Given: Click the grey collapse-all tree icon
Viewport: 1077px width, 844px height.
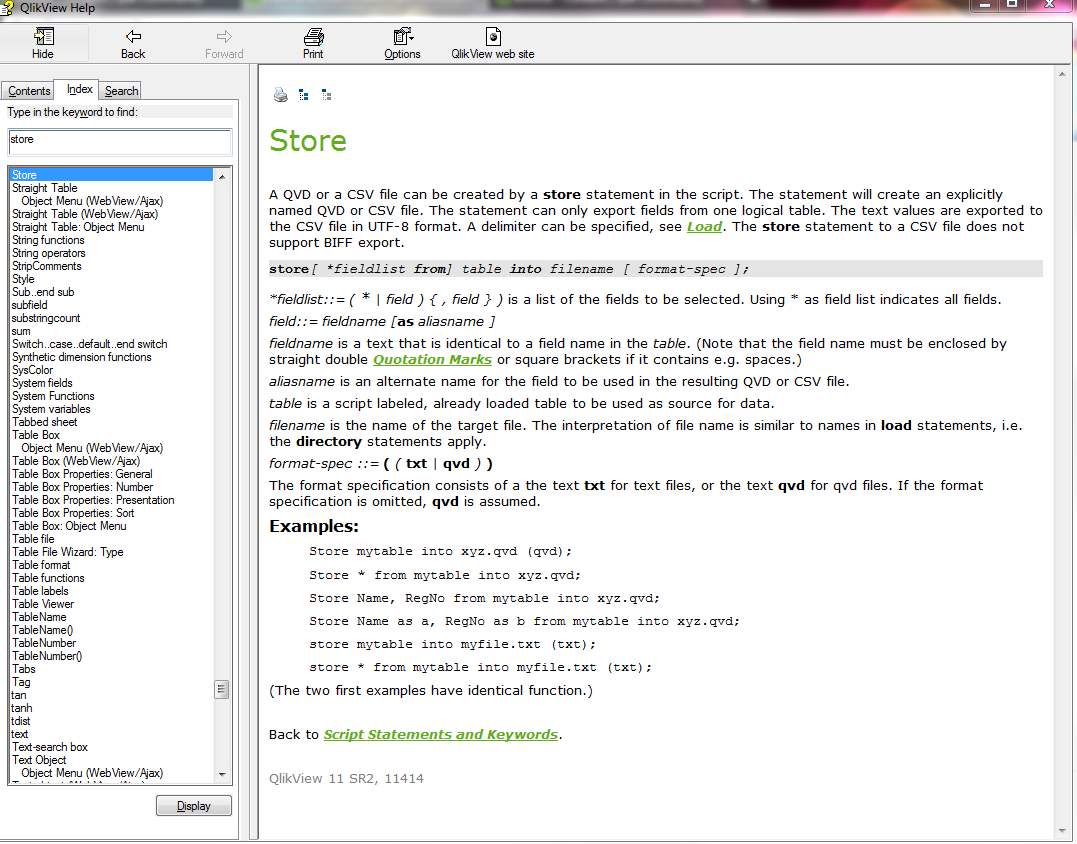Looking at the screenshot, I should click(327, 95).
